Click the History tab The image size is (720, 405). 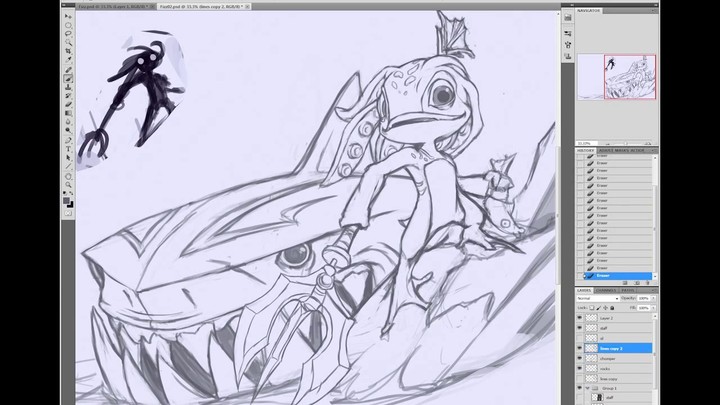[585, 150]
